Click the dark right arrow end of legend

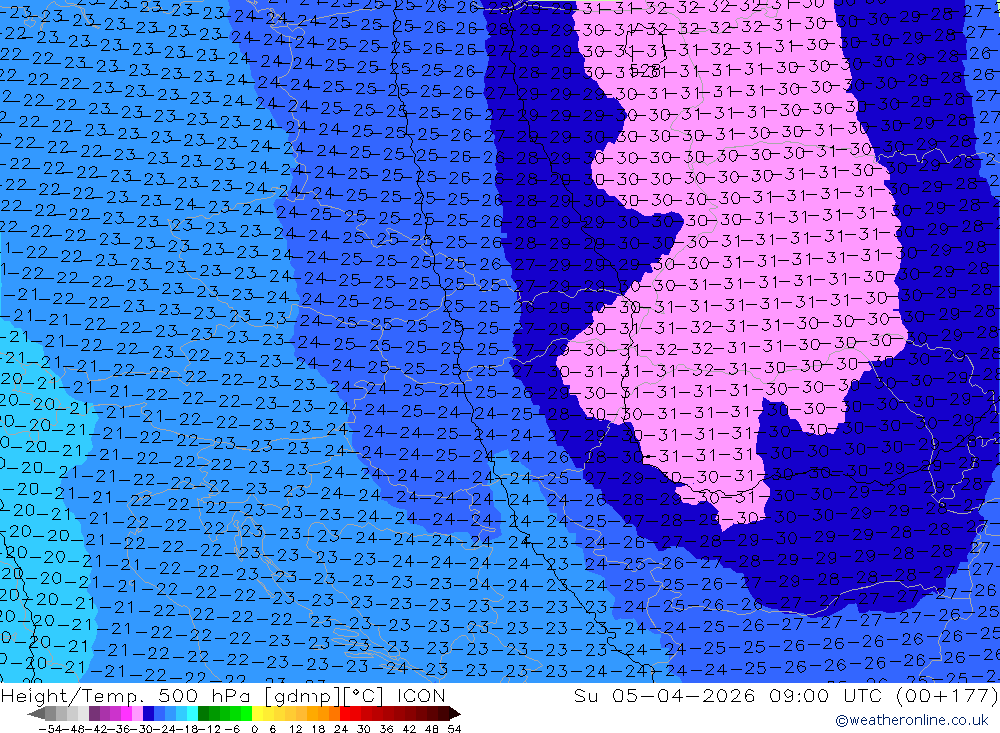pos(455,713)
